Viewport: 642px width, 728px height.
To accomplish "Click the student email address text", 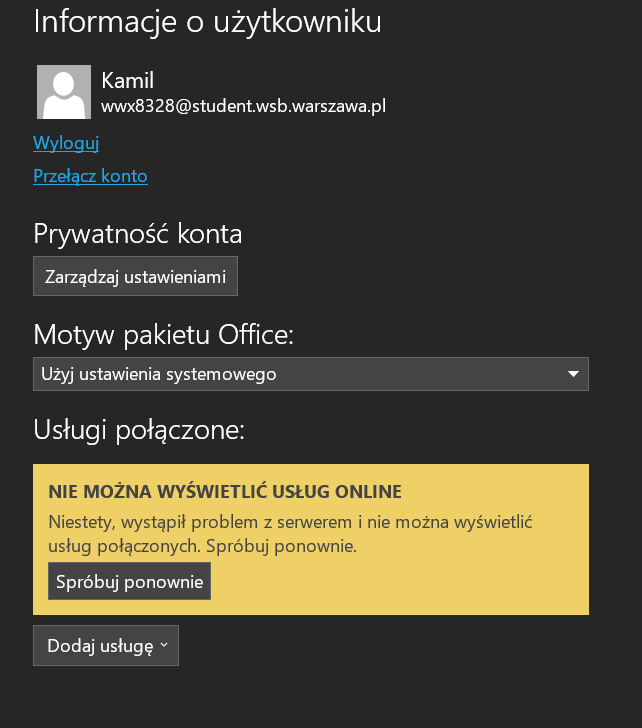I will coord(243,105).
